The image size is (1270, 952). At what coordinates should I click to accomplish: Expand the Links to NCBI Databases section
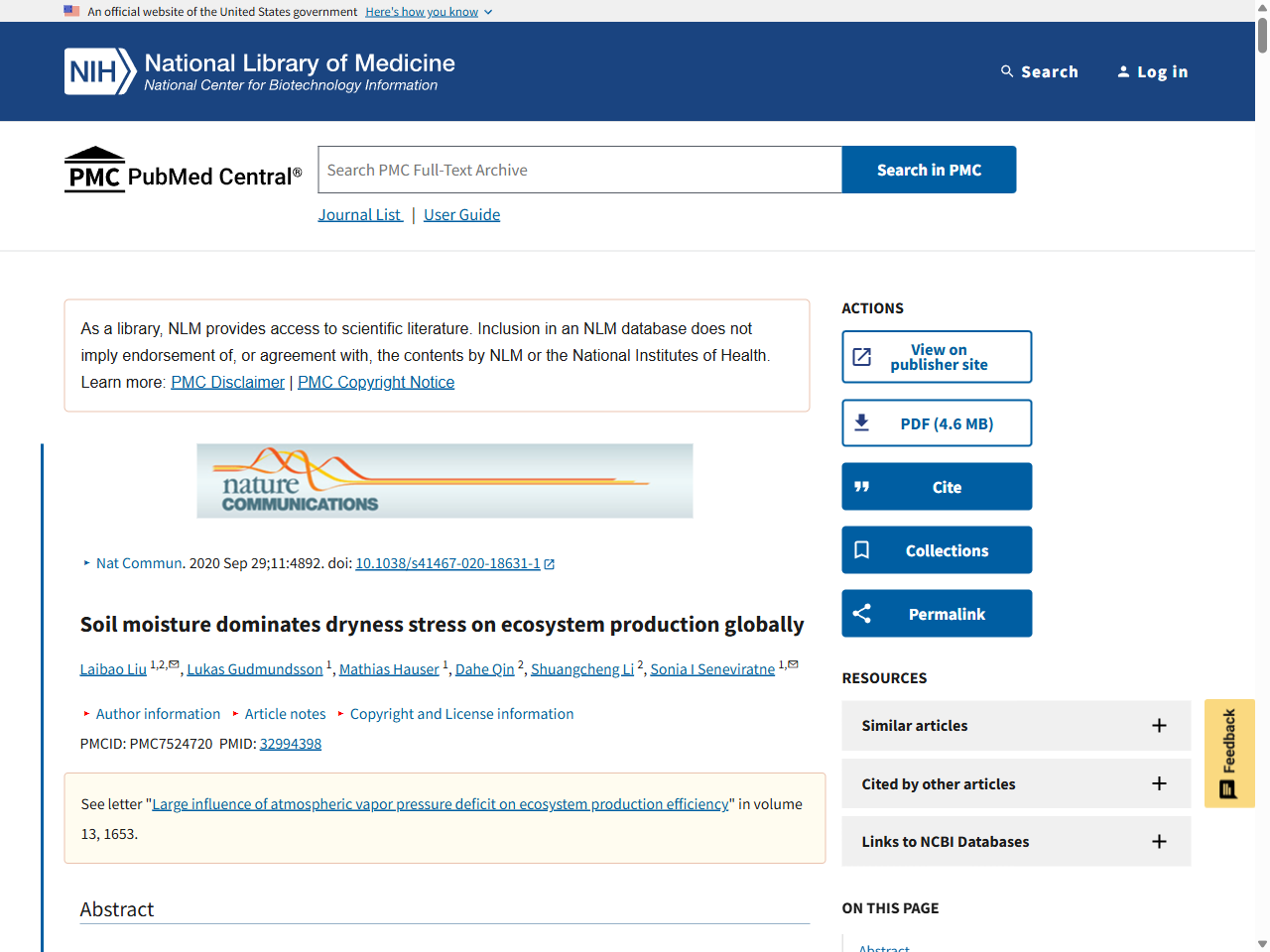[1159, 841]
